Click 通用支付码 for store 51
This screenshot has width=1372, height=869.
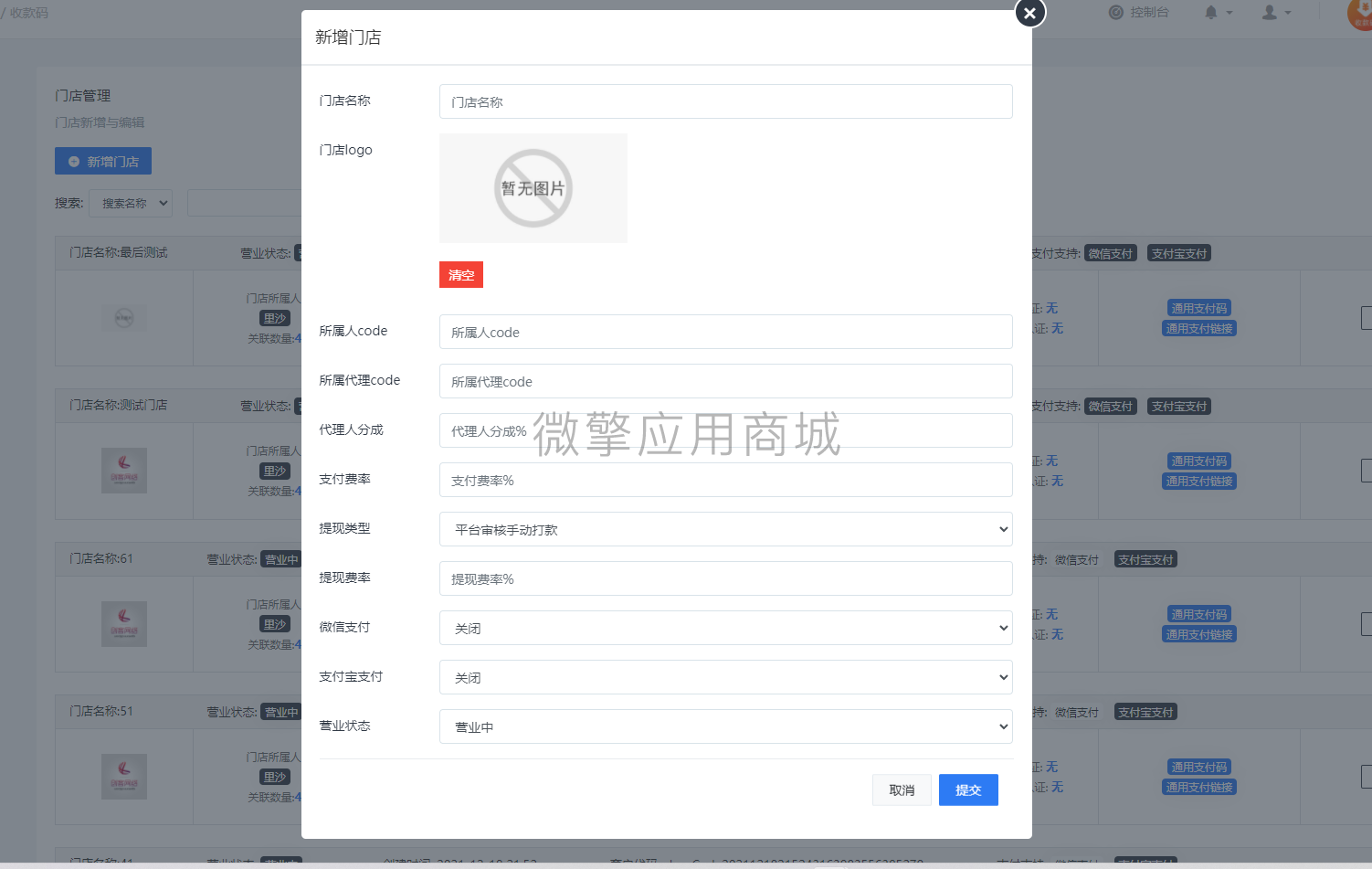1199,767
